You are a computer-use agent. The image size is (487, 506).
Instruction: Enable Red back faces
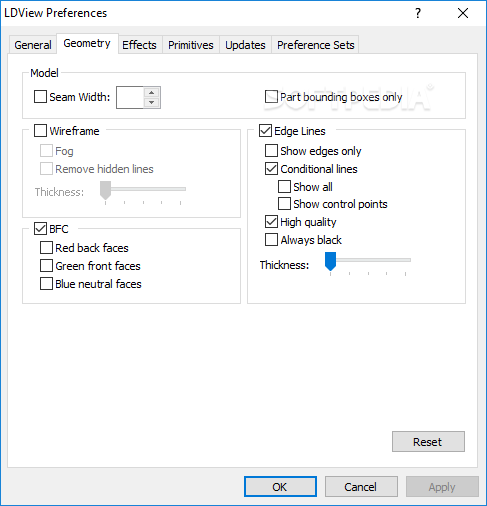point(46,248)
